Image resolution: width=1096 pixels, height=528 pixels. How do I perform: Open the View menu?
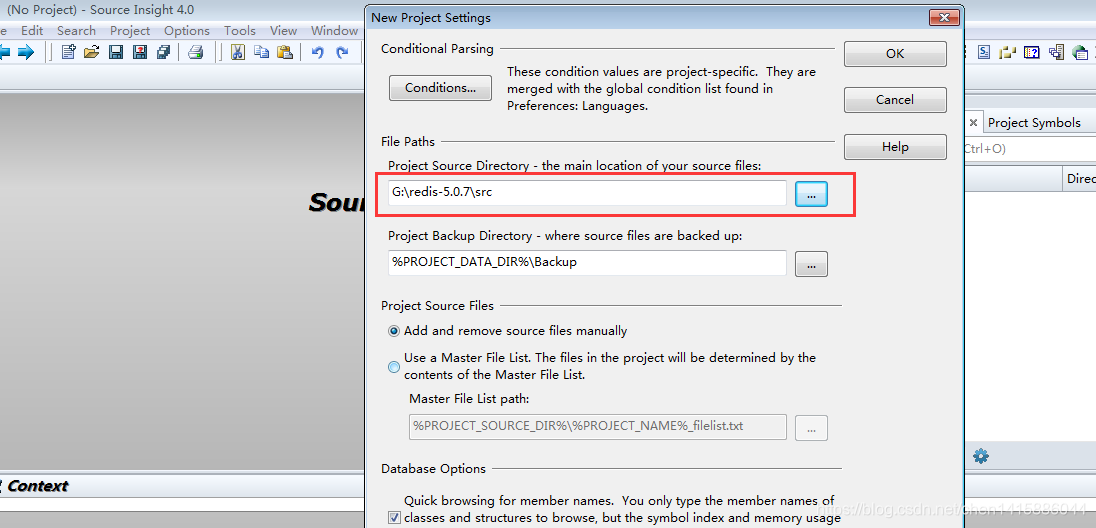click(283, 31)
